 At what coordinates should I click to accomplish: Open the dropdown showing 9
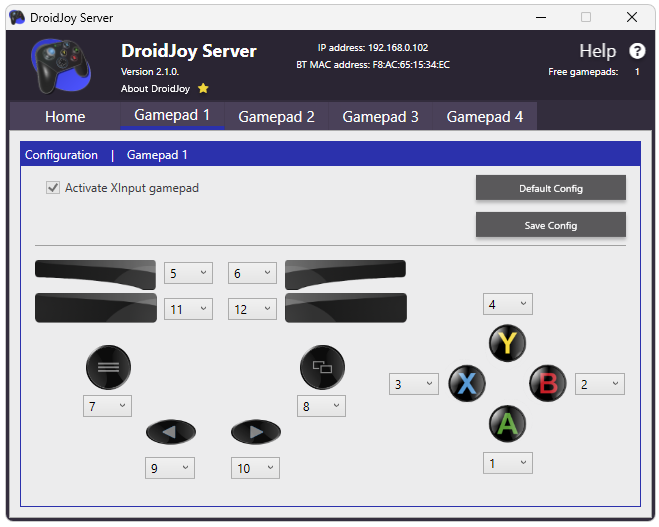click(x=170, y=468)
